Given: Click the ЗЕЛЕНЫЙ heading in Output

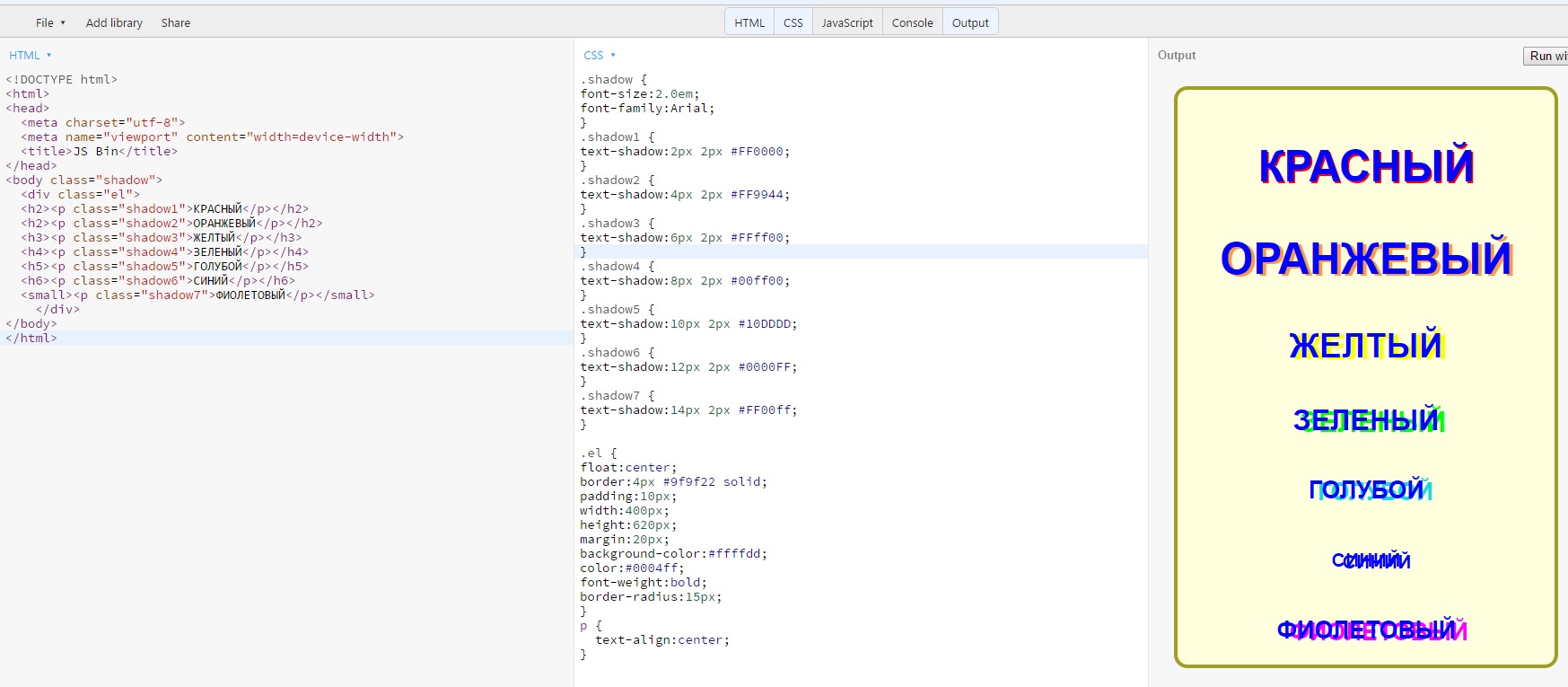Looking at the screenshot, I should tap(1369, 419).
